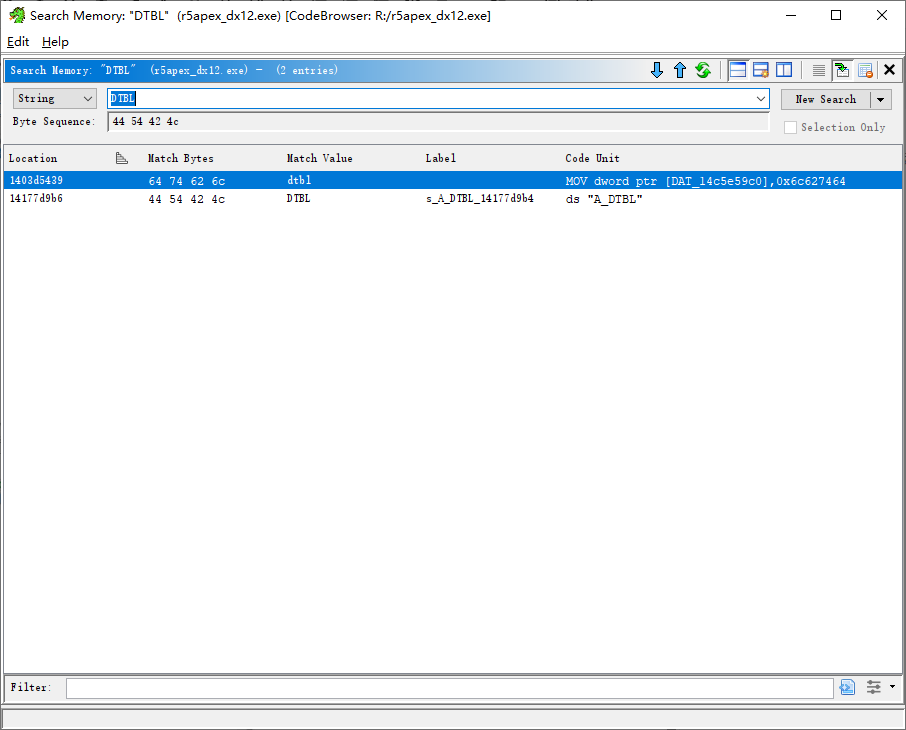Open the Edit menu
The height and width of the screenshot is (730, 906).
coord(18,42)
